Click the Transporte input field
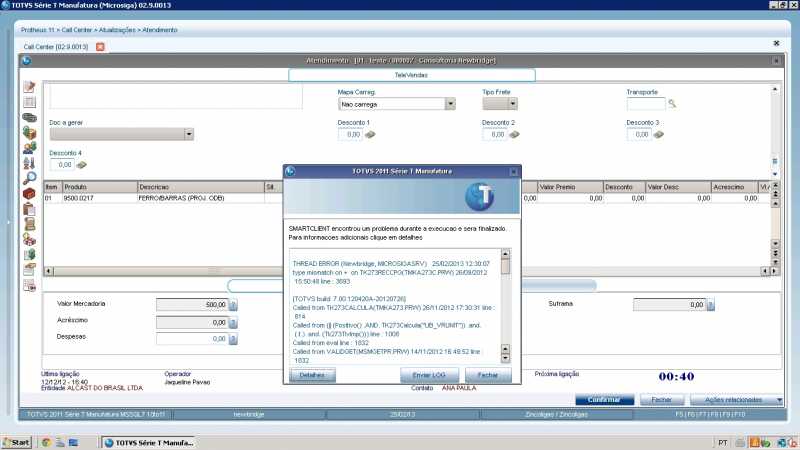Screen dimensions: 800x450 pyautogui.click(x=646, y=104)
